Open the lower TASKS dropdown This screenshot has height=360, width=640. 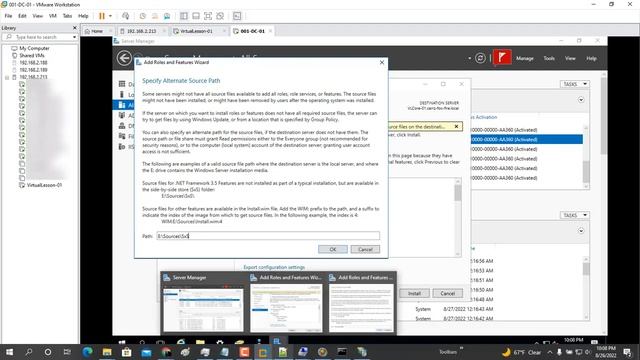tap(575, 215)
